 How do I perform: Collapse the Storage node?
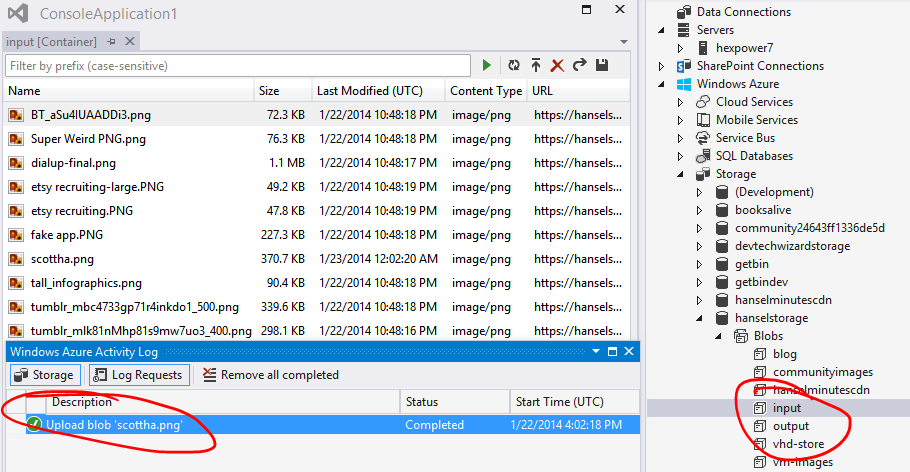coord(681,174)
